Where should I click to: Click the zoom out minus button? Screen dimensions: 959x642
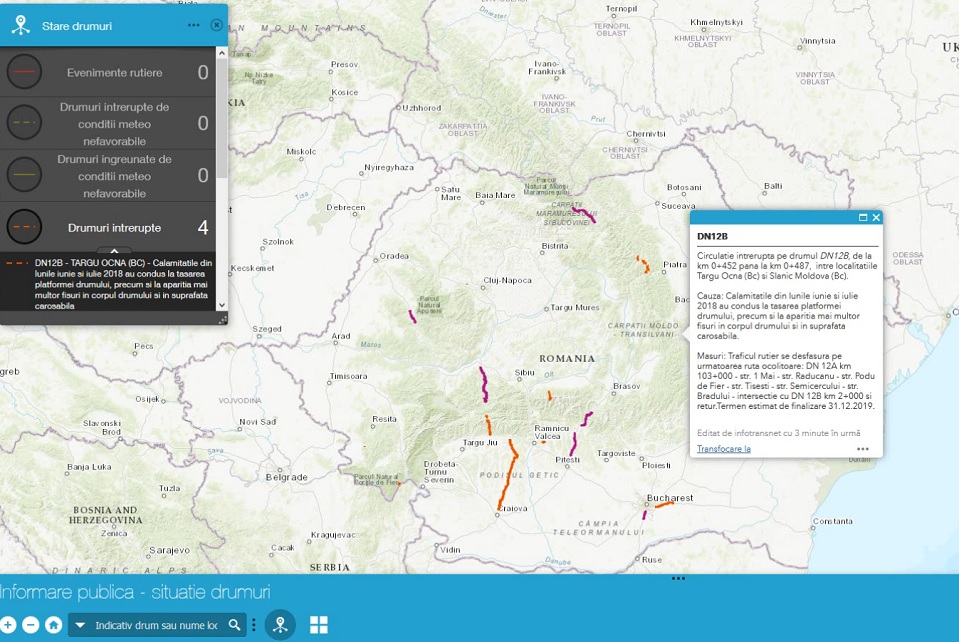coord(31,625)
